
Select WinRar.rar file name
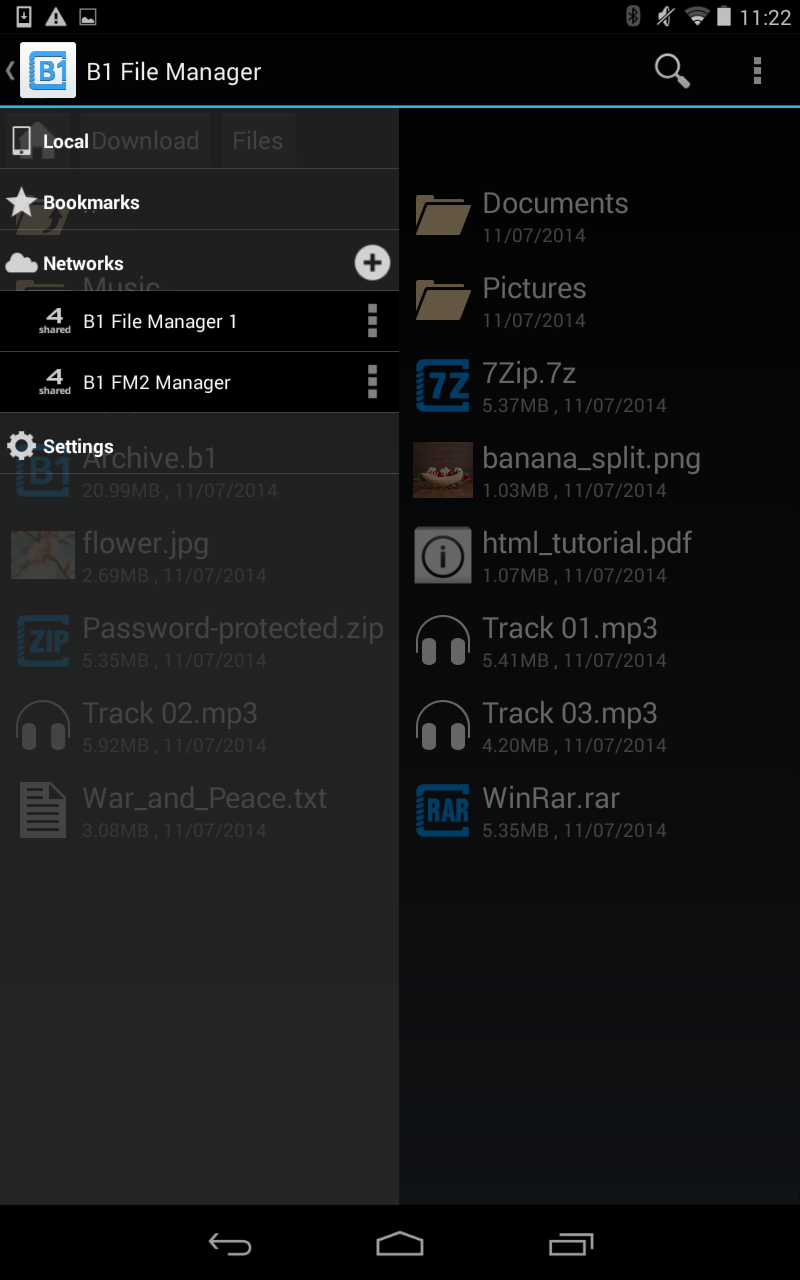(551, 798)
